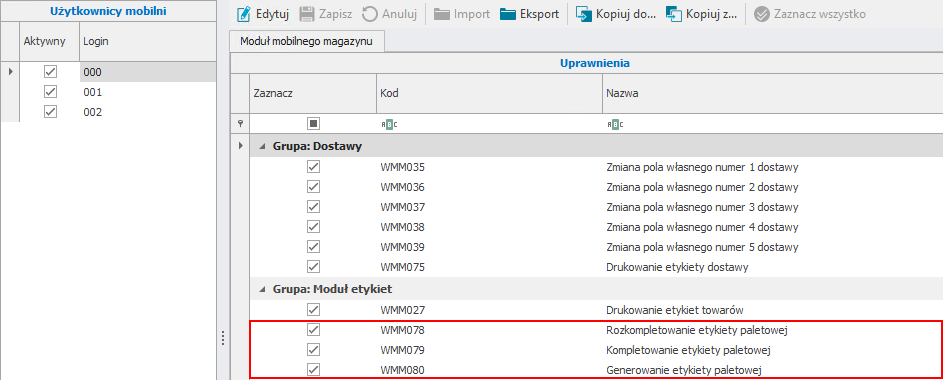Click the Kopiuj do... icon

coord(584,14)
